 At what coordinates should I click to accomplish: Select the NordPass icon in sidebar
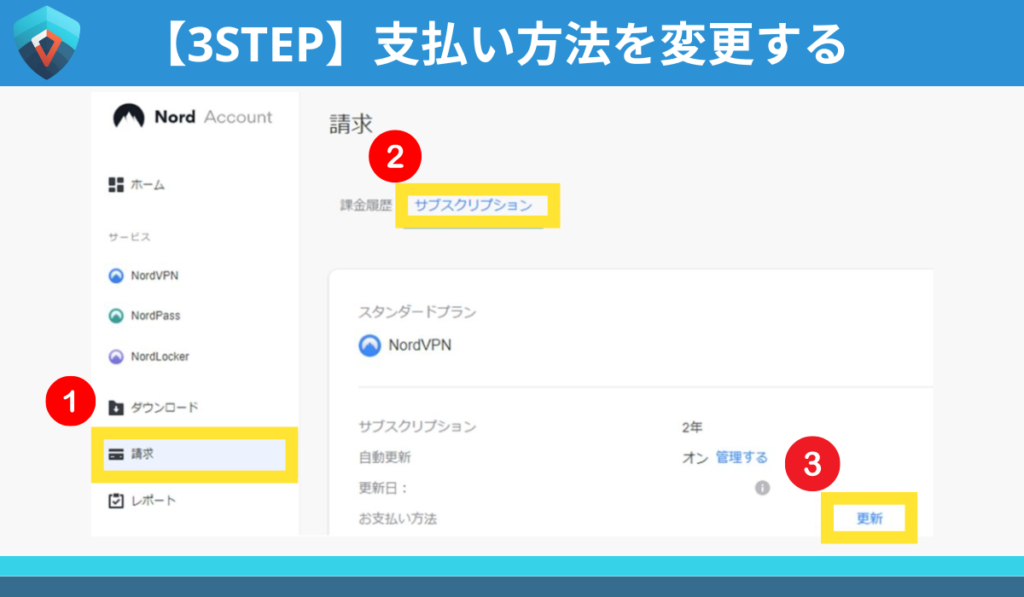click(116, 316)
